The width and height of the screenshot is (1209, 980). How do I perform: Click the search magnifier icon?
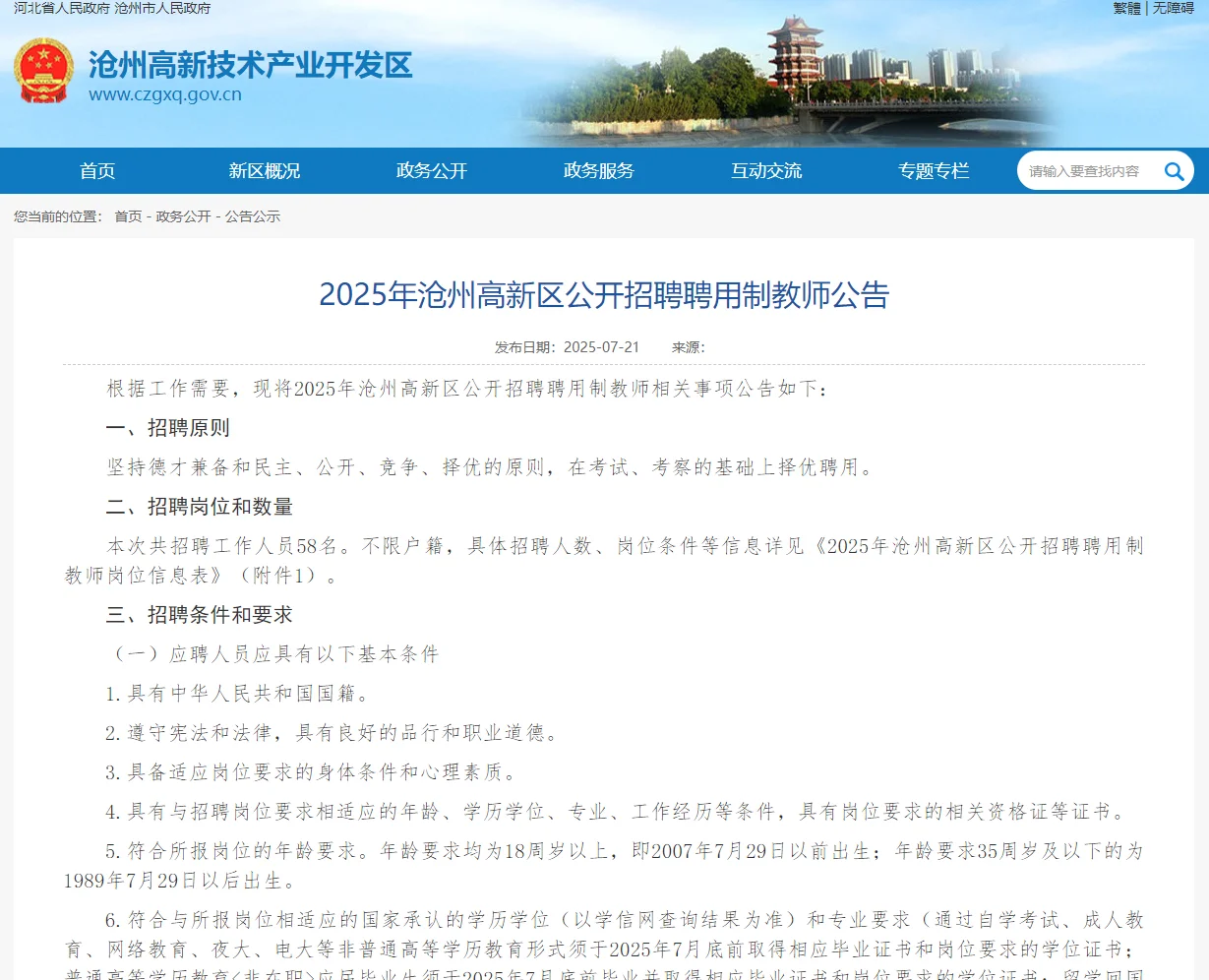(1174, 171)
